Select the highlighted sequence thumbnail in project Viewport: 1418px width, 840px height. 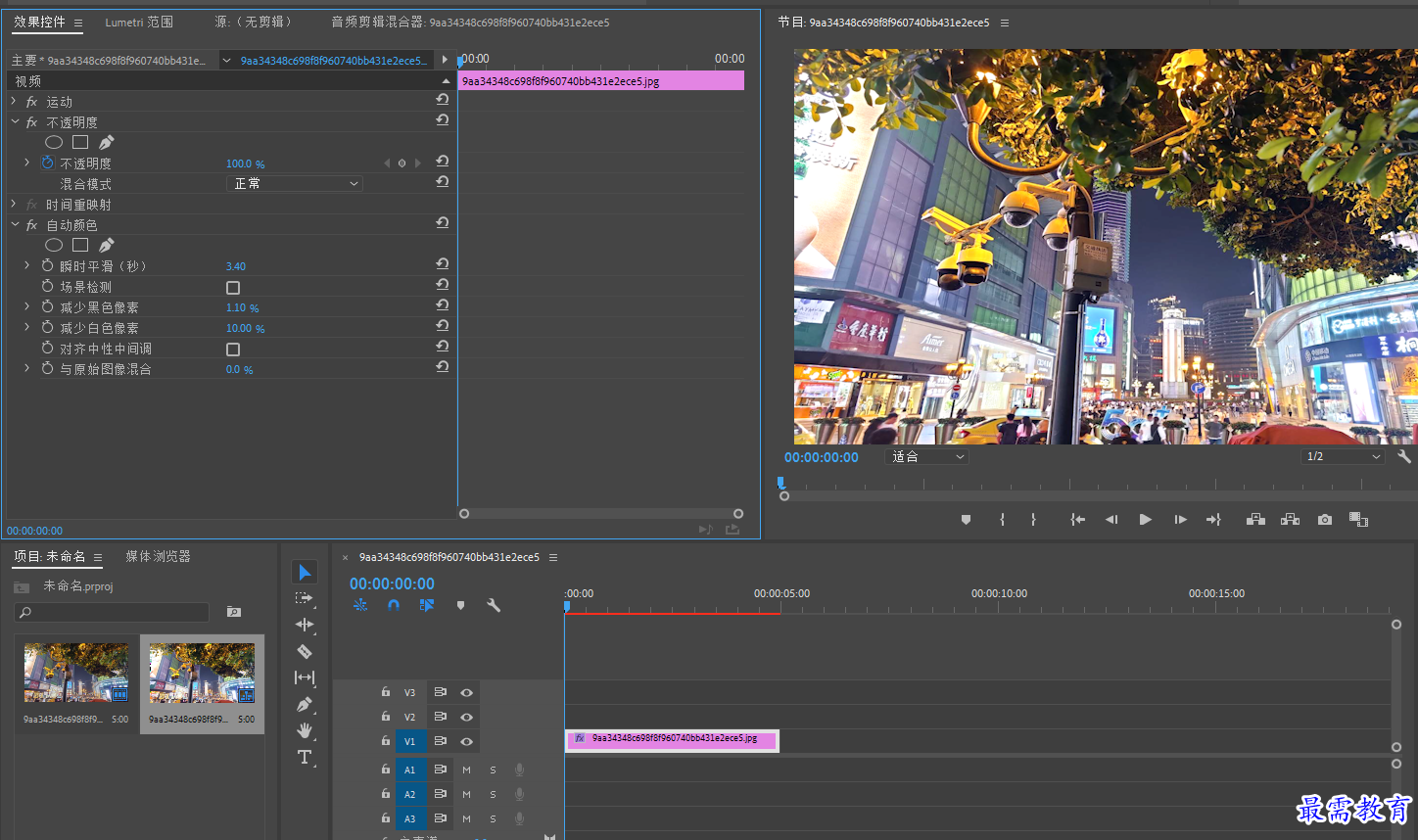[202, 673]
